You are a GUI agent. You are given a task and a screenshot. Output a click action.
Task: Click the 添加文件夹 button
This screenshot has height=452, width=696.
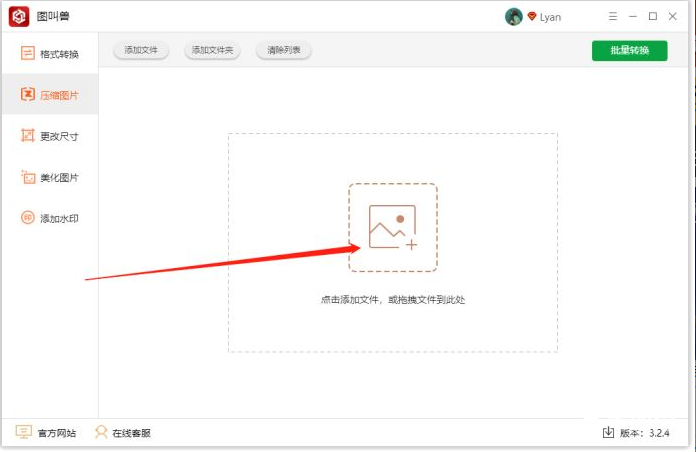(x=212, y=50)
